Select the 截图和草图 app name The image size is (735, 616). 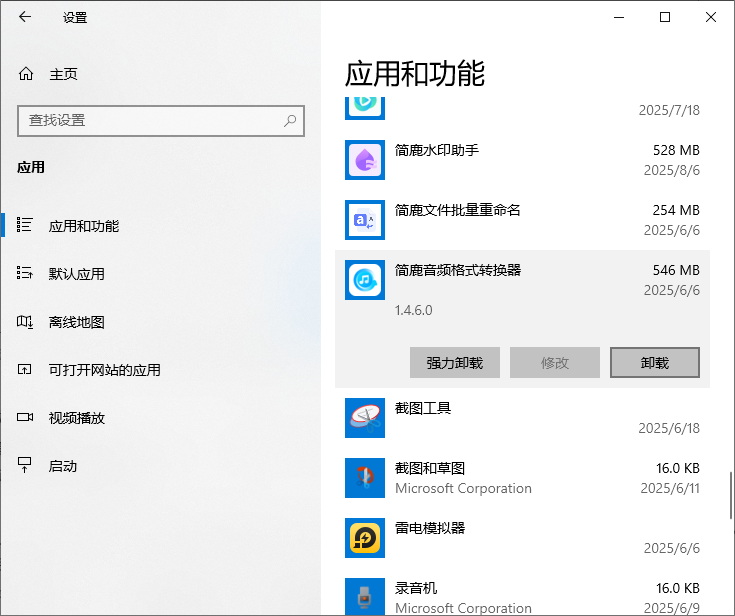click(430, 468)
